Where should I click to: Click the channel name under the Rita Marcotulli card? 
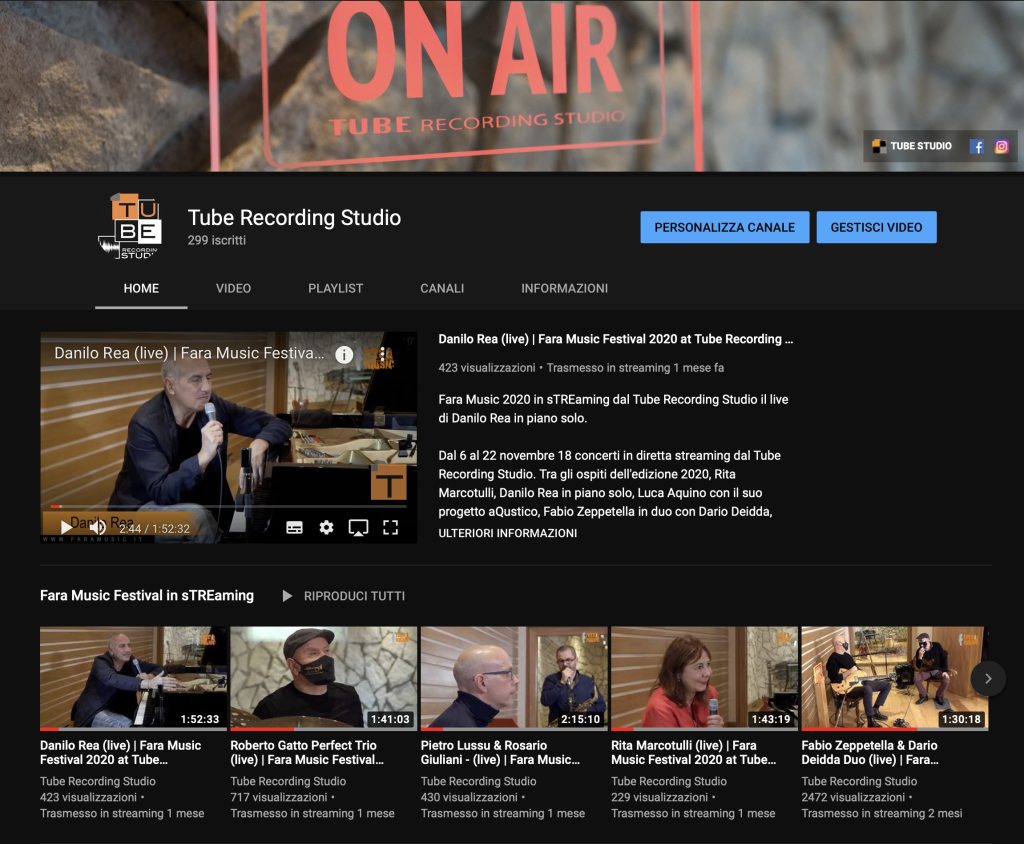(x=669, y=781)
